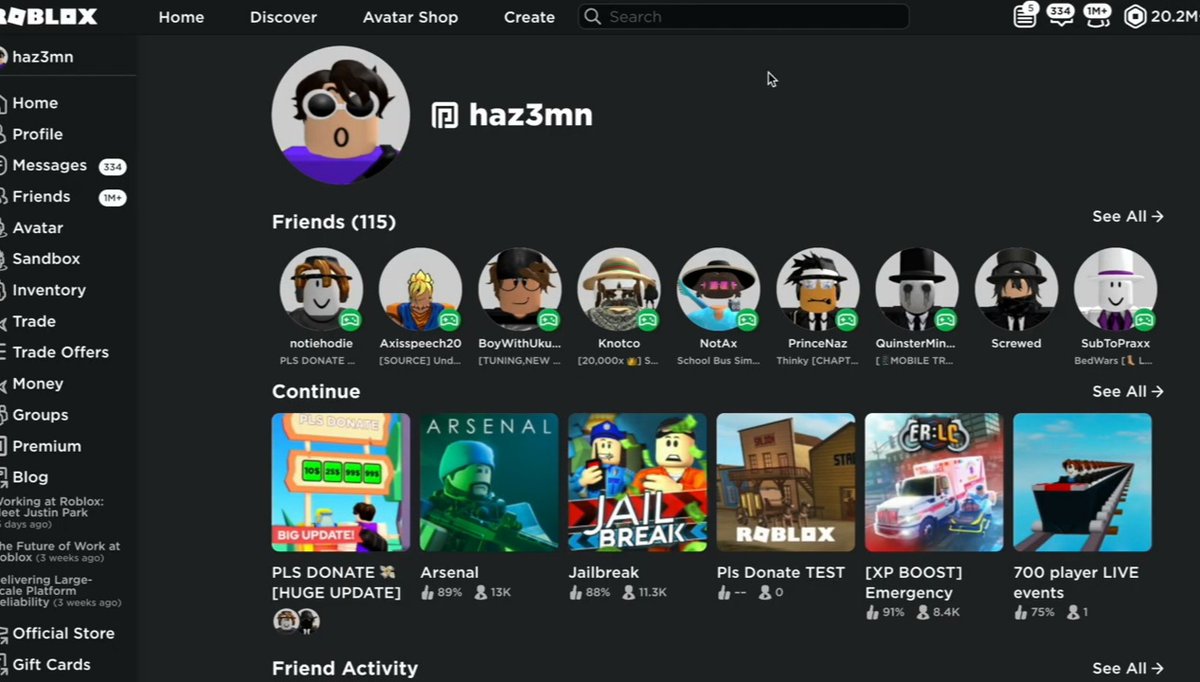Open the Arsenal game thumbnail
Viewport: 1200px width, 682px height.
489,482
